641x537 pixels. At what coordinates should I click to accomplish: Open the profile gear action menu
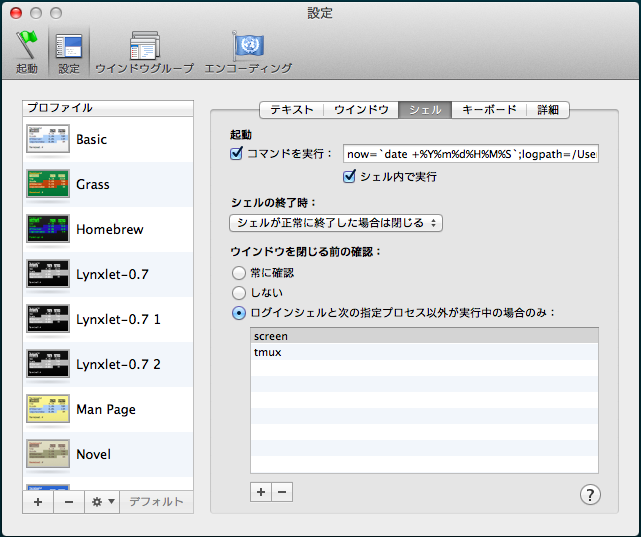102,502
